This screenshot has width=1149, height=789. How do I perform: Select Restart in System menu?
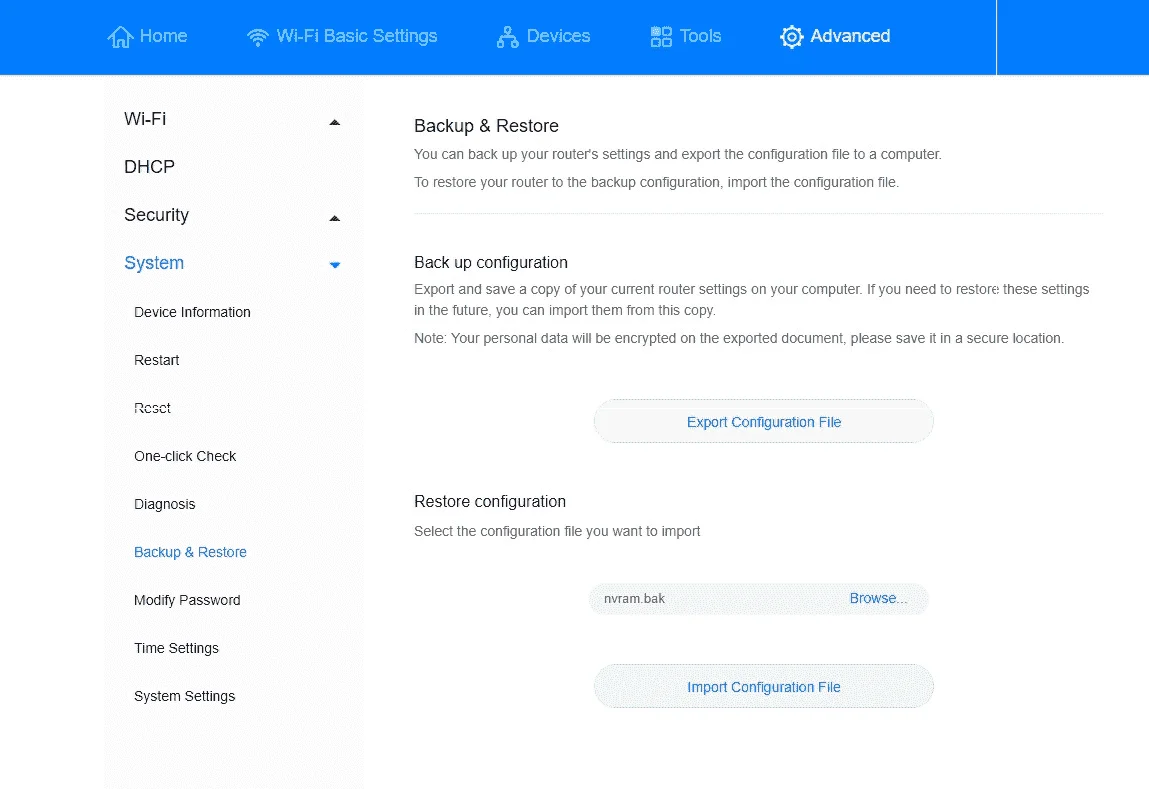click(156, 360)
